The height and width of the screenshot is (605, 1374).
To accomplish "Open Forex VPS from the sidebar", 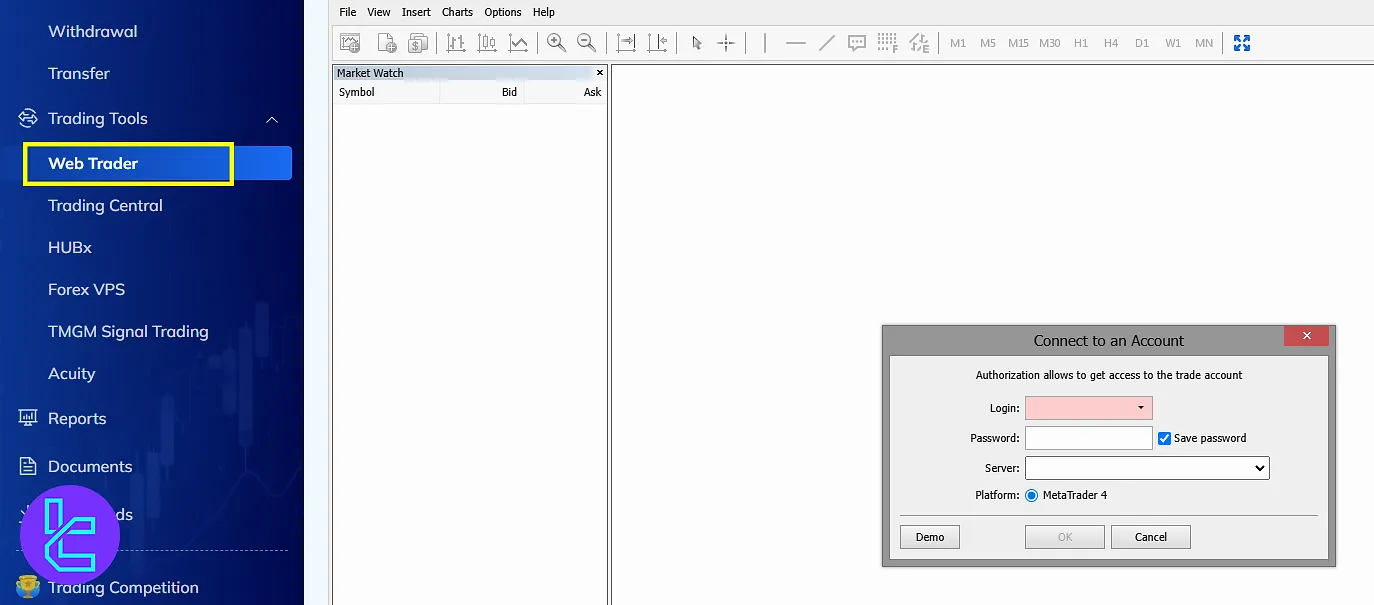I will pyautogui.click(x=86, y=290).
